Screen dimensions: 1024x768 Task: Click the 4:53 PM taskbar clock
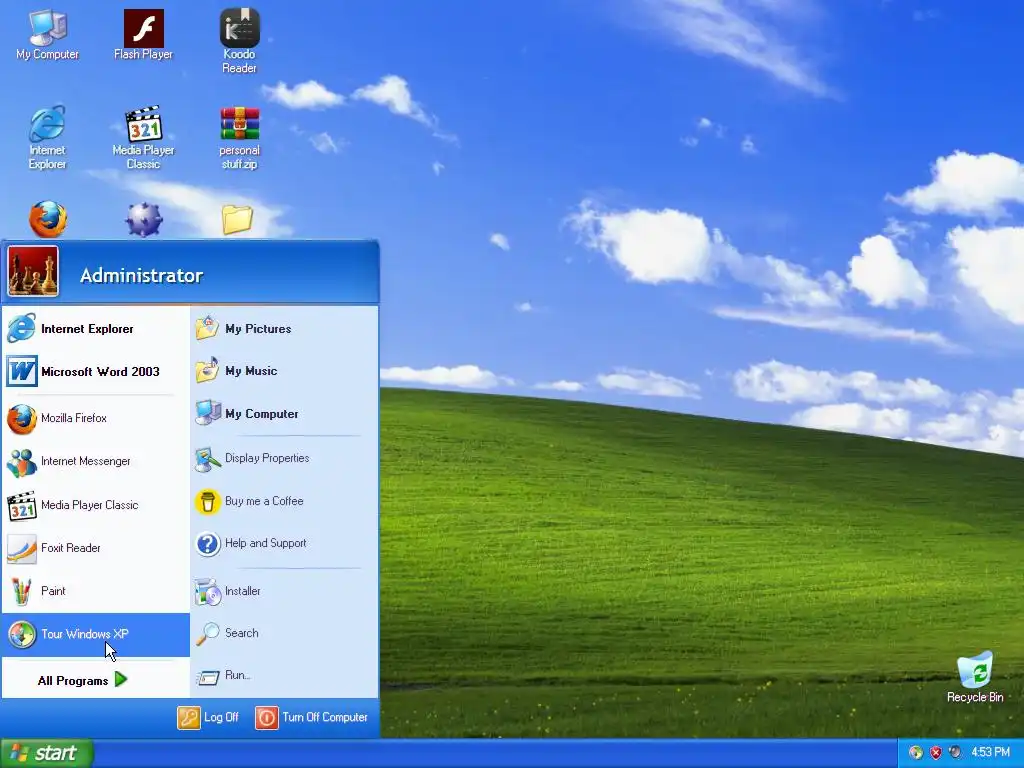990,752
